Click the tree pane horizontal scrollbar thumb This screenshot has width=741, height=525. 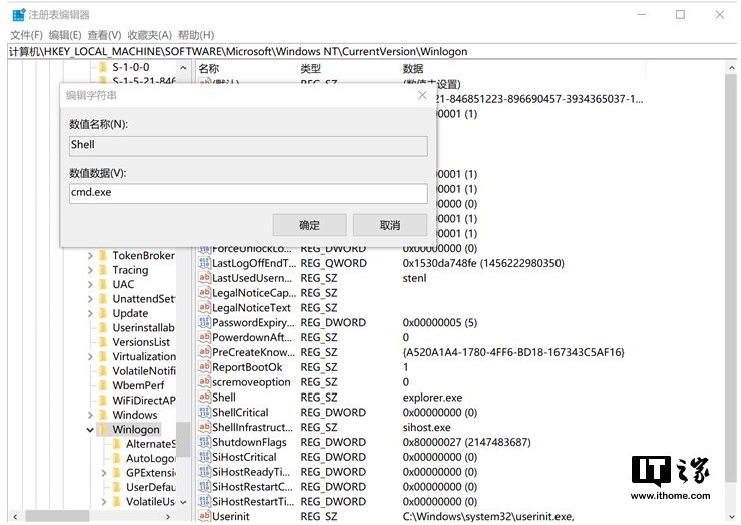(x=57, y=516)
